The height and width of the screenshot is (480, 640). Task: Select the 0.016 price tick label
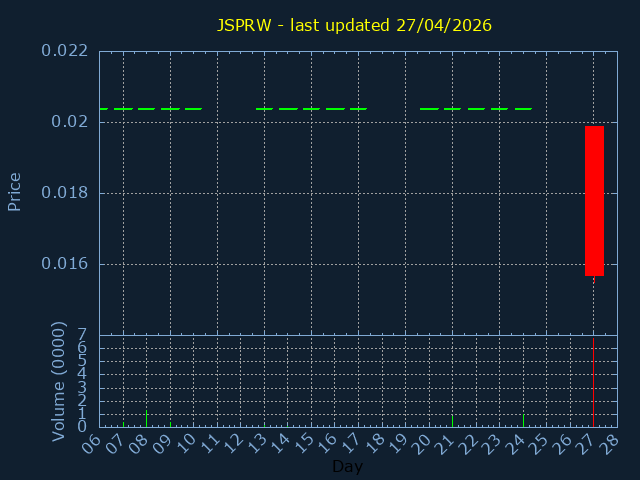click(x=65, y=264)
